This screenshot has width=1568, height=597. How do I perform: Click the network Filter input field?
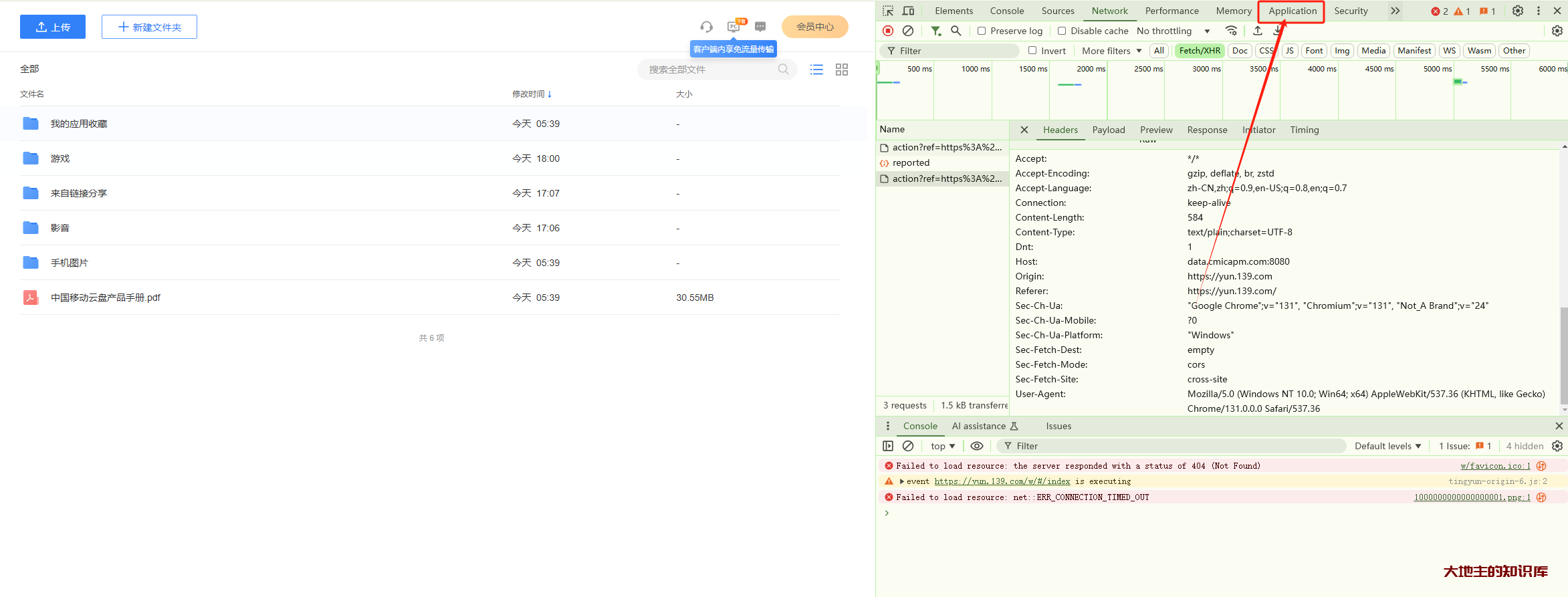point(949,51)
